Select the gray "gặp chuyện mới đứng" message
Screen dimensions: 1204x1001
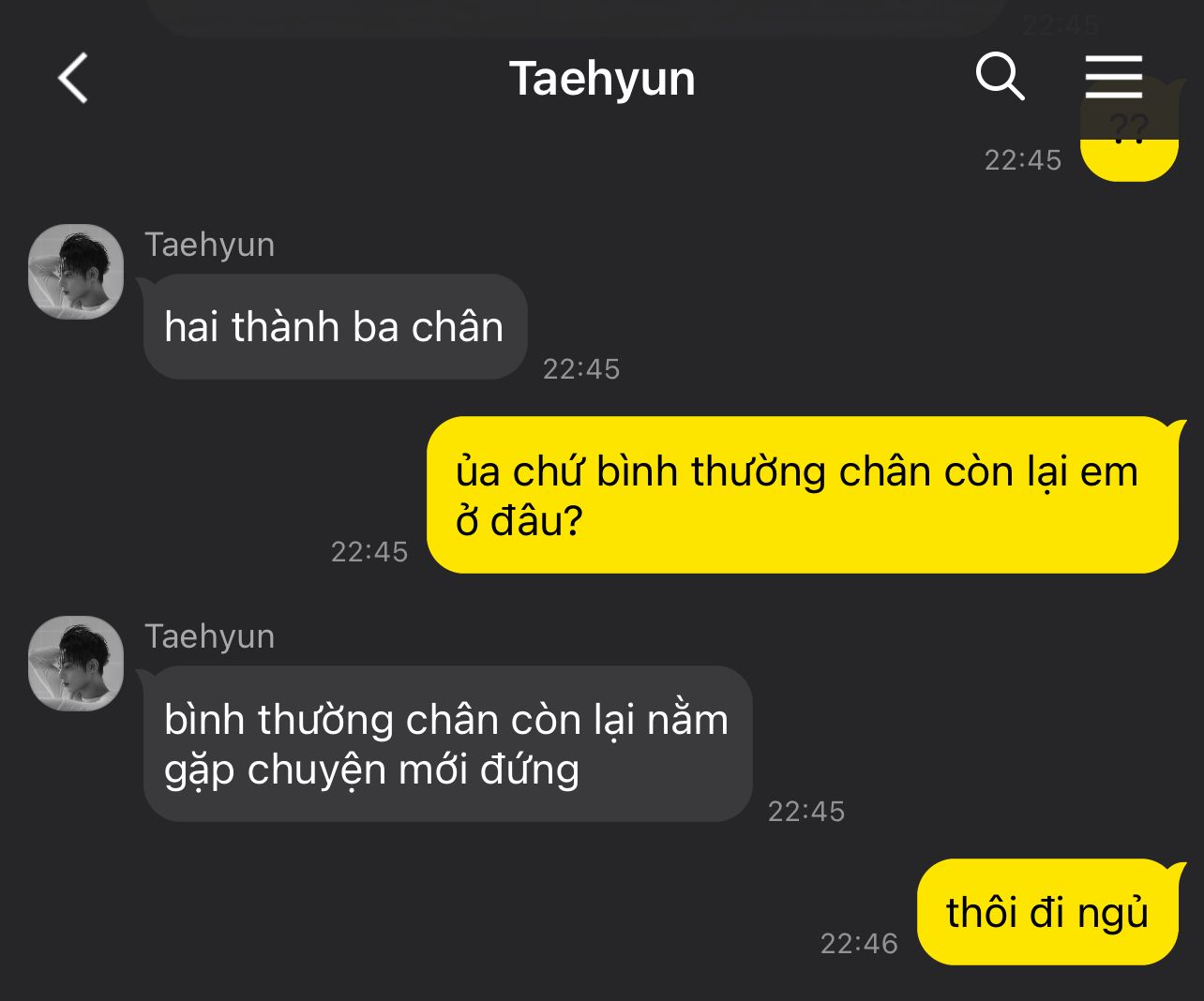[x=447, y=744]
